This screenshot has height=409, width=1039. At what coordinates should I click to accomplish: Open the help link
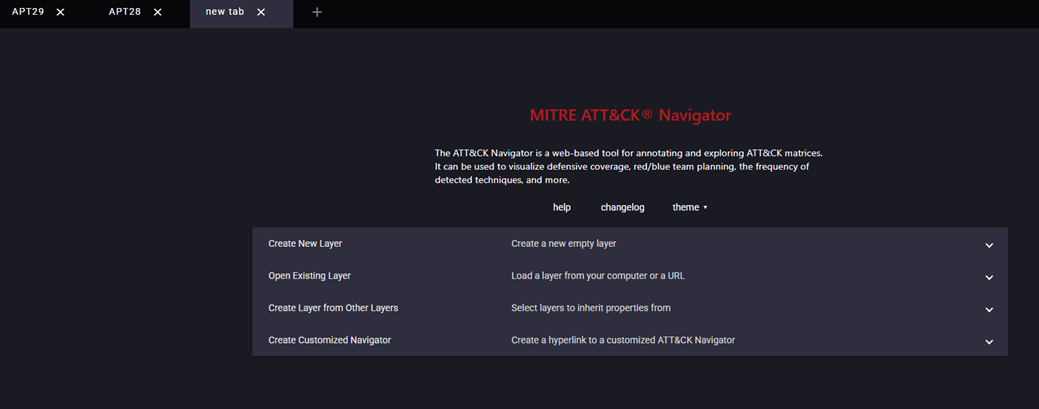point(562,207)
